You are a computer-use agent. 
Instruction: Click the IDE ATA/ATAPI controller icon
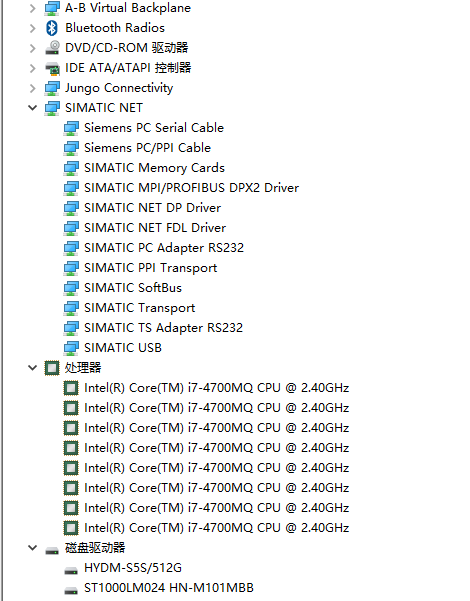[x=52, y=68]
